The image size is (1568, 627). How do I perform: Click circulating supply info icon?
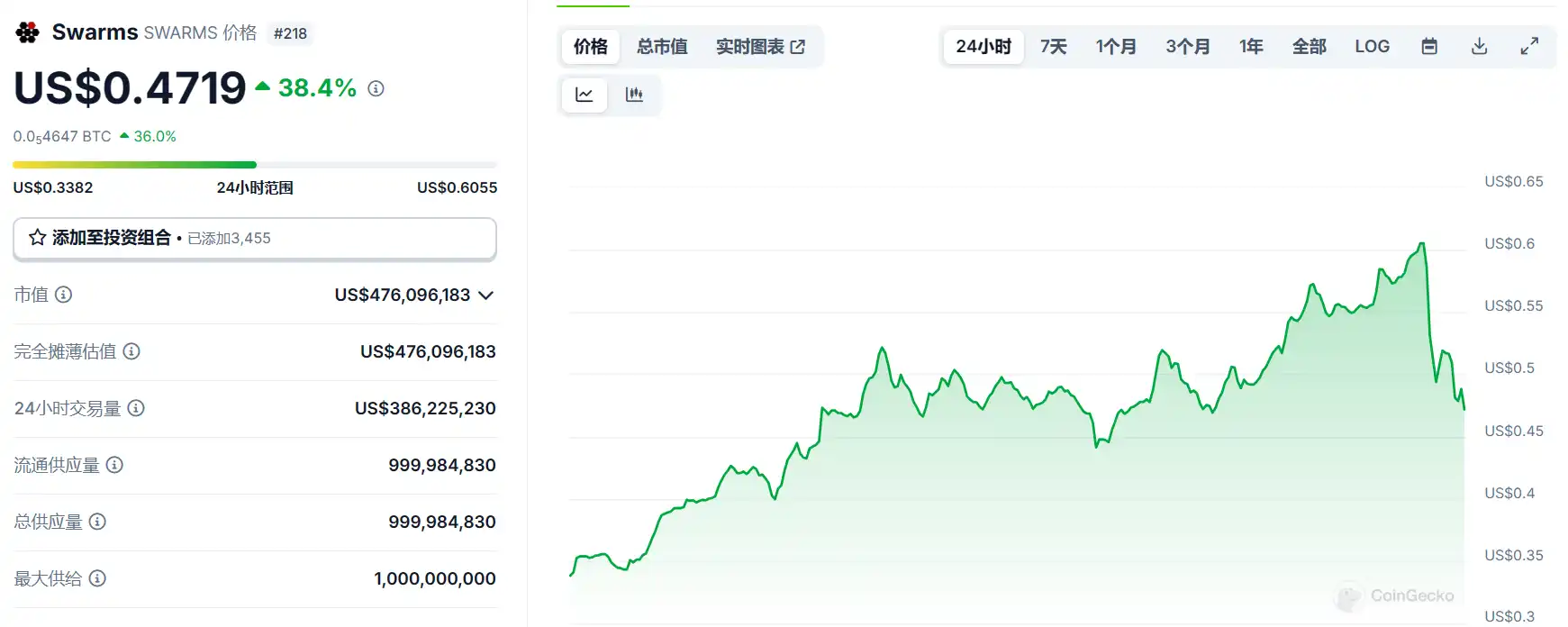click(114, 465)
